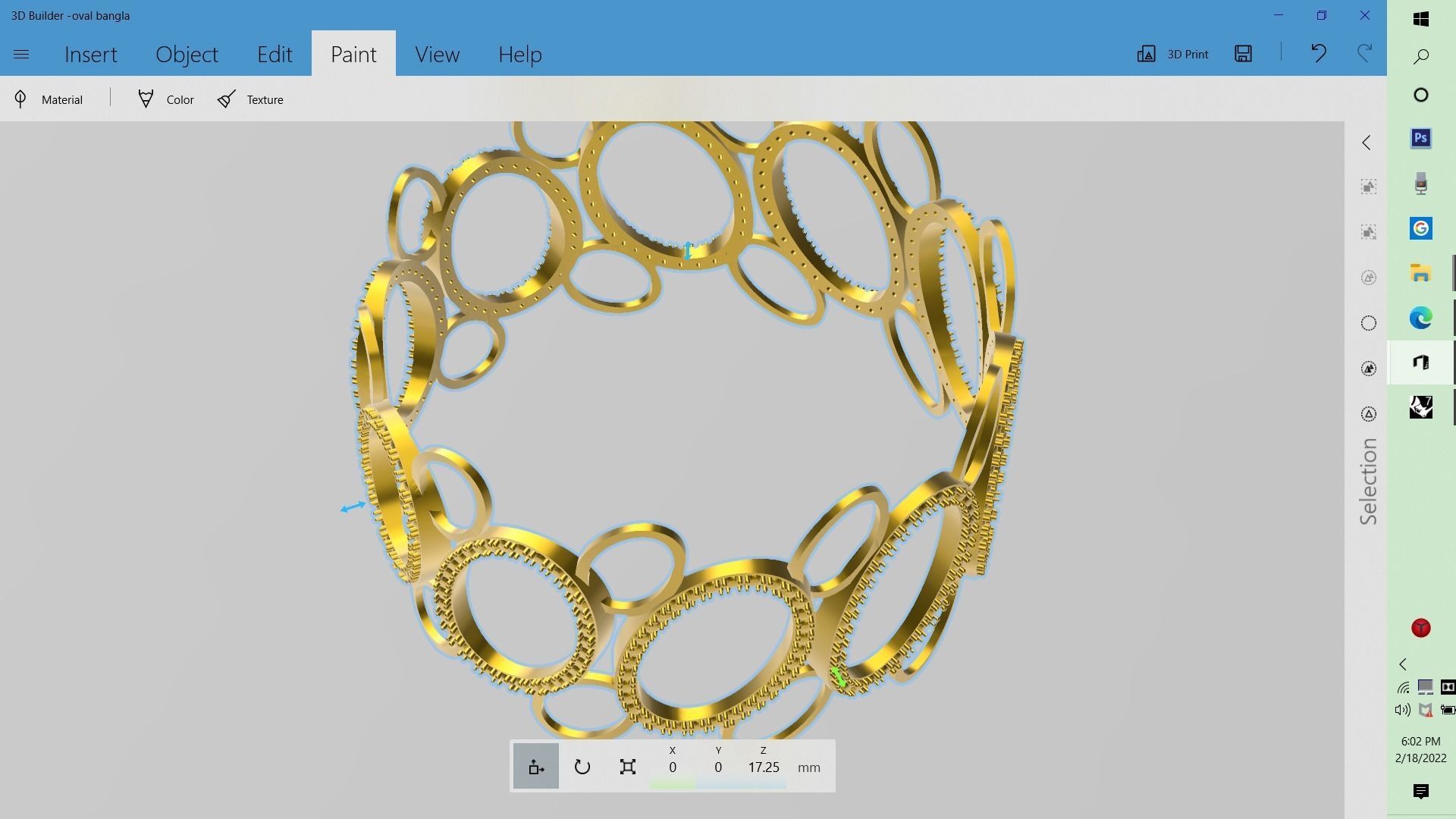Click the green move arrow handle
The image size is (1456, 819).
point(838,677)
